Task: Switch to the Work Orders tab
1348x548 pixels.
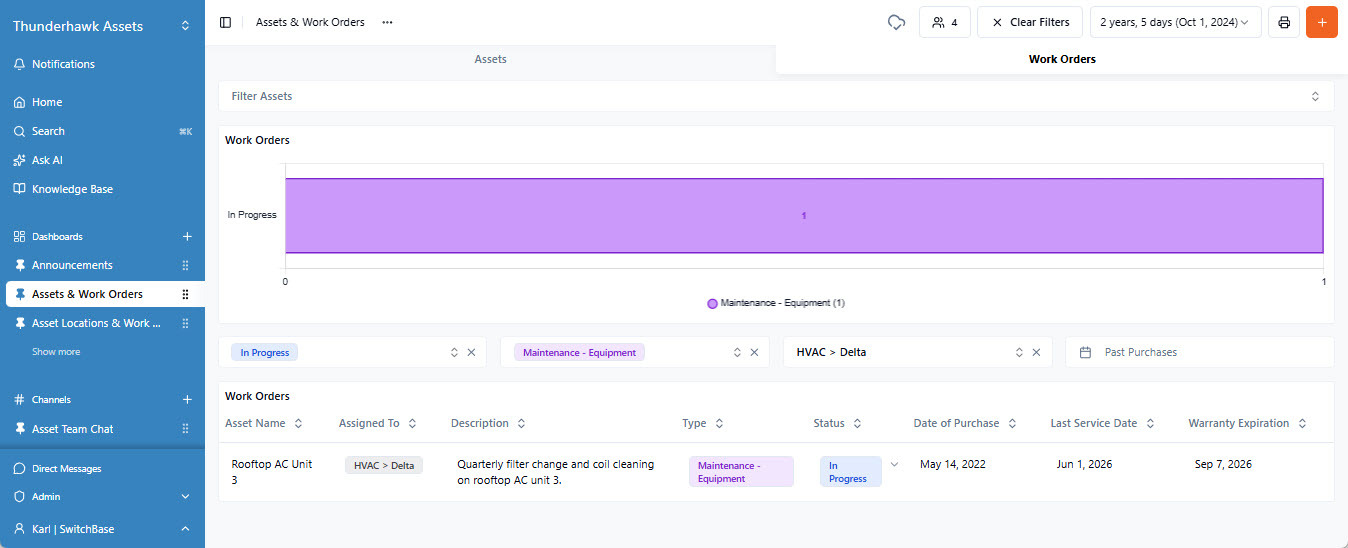Action: coord(1062,59)
